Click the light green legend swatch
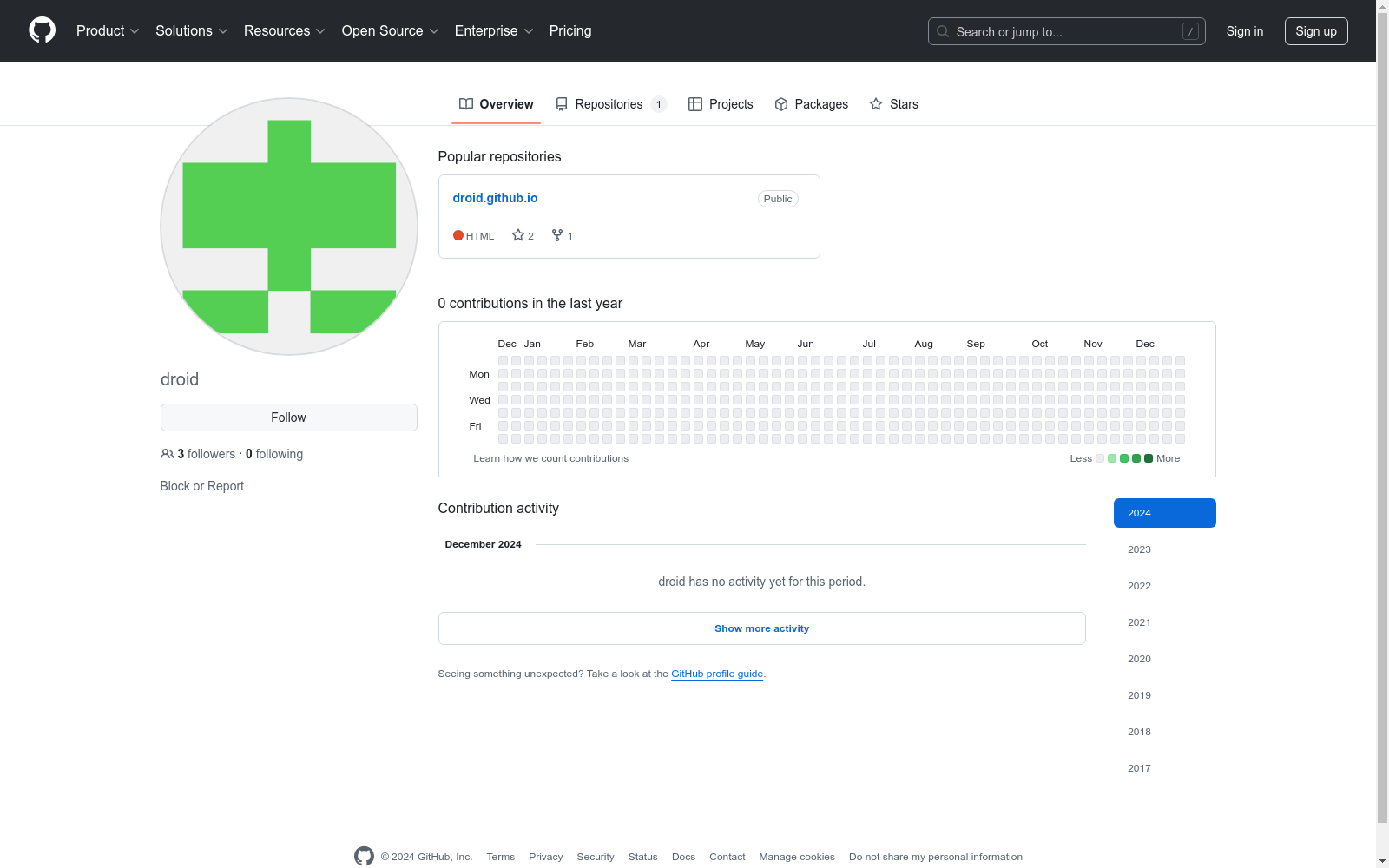The height and width of the screenshot is (868, 1389). [1112, 458]
